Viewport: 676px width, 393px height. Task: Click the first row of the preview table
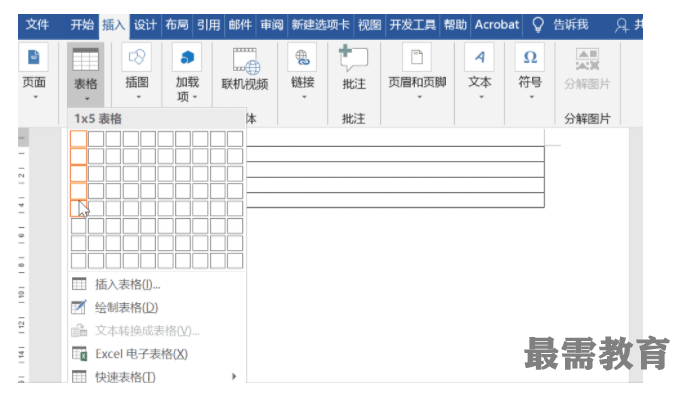pos(395,154)
